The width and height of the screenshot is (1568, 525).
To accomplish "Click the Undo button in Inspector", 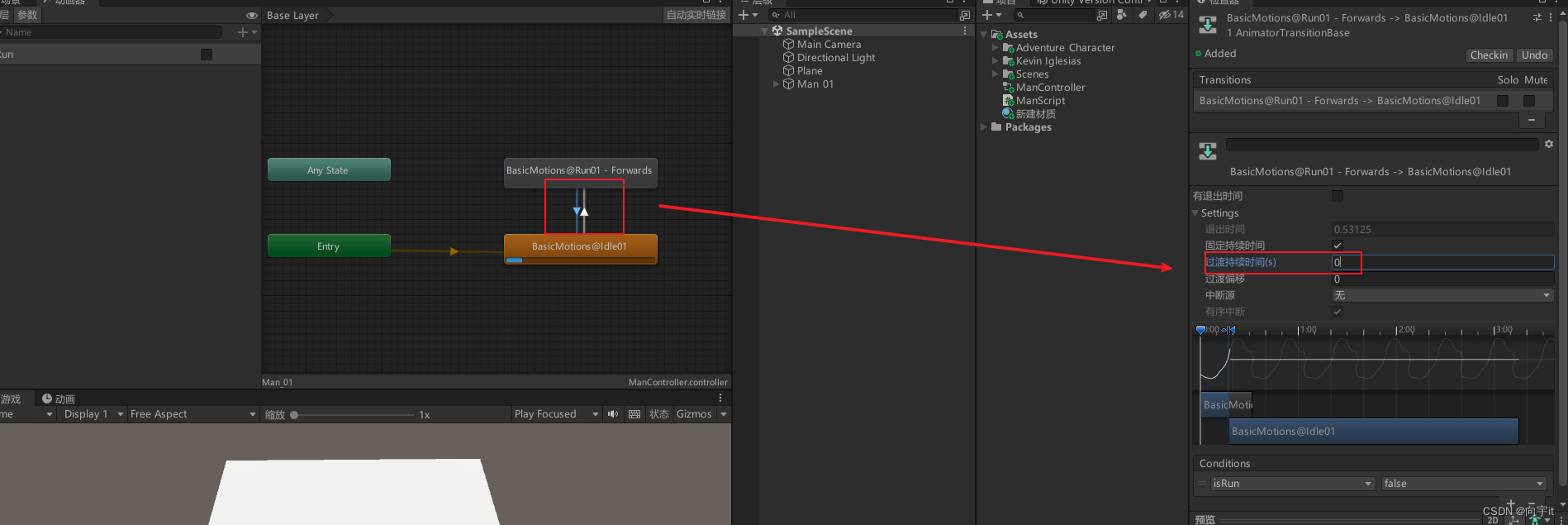I will point(1534,55).
